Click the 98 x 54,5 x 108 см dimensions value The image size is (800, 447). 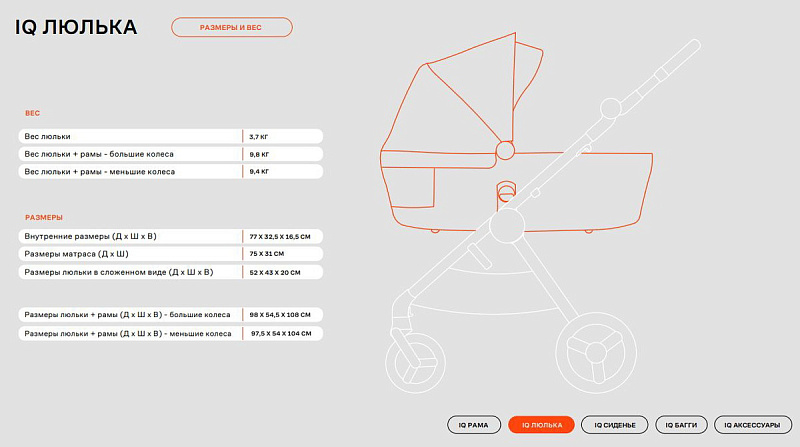point(282,314)
